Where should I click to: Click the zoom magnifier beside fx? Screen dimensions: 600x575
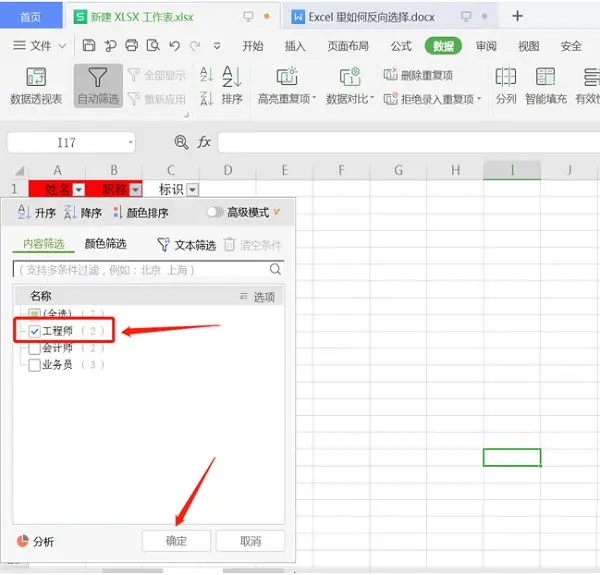click(x=181, y=142)
